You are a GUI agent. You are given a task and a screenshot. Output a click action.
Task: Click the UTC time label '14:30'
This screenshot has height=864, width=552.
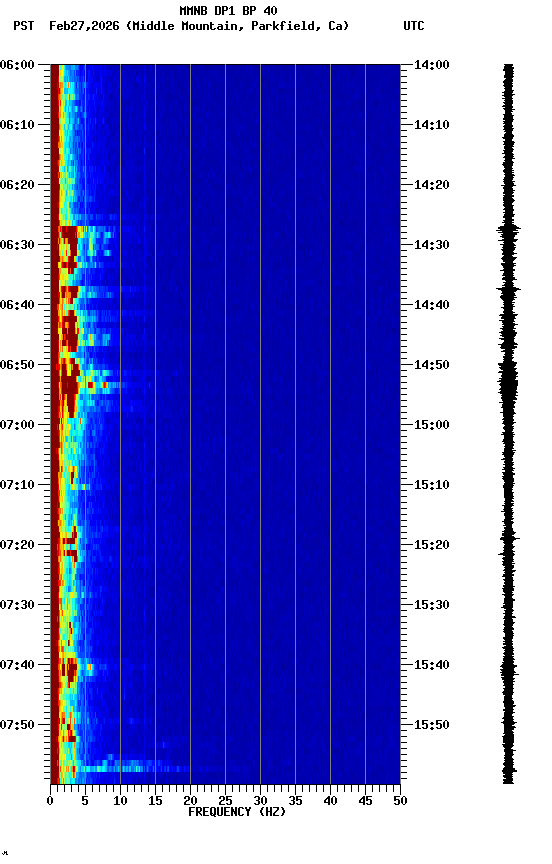click(431, 245)
